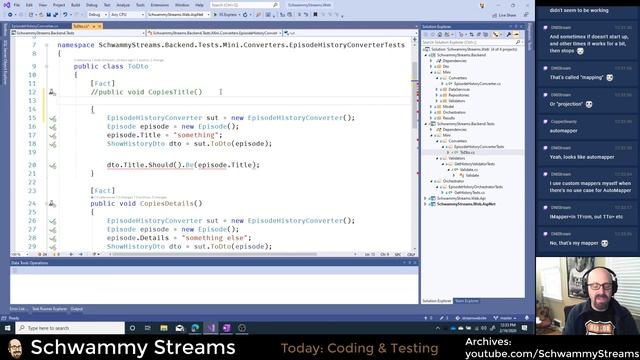Expand the Dto folder under SchwammyStreams.Backend
The image size is (640, 360).
click(432, 67)
